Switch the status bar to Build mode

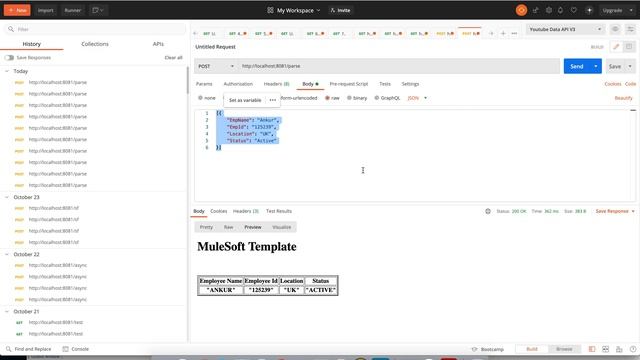pyautogui.click(x=532, y=349)
